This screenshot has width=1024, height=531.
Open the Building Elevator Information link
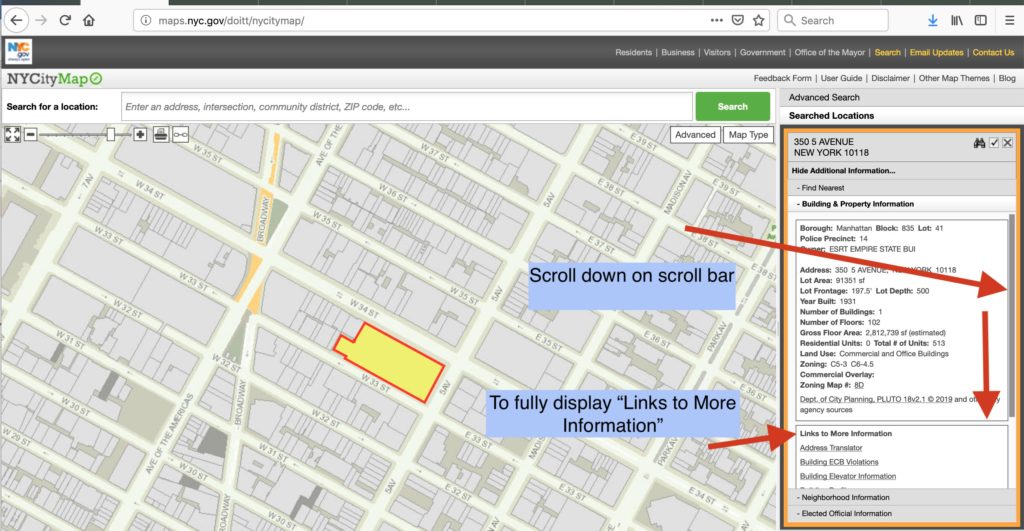(x=848, y=477)
